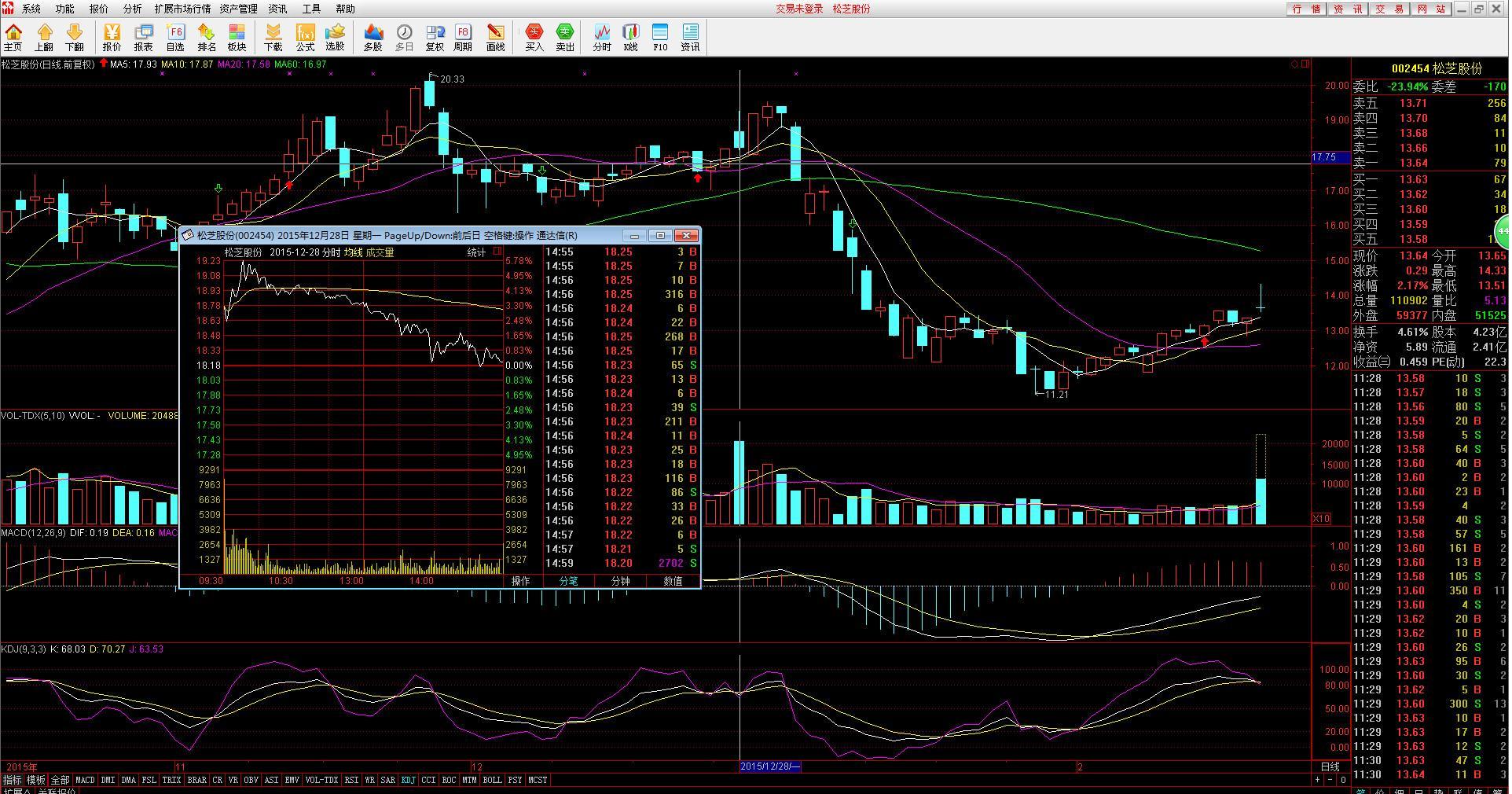This screenshot has width=1512, height=794.
Task: Click the + zoom-in chart button
Action: 1317,781
